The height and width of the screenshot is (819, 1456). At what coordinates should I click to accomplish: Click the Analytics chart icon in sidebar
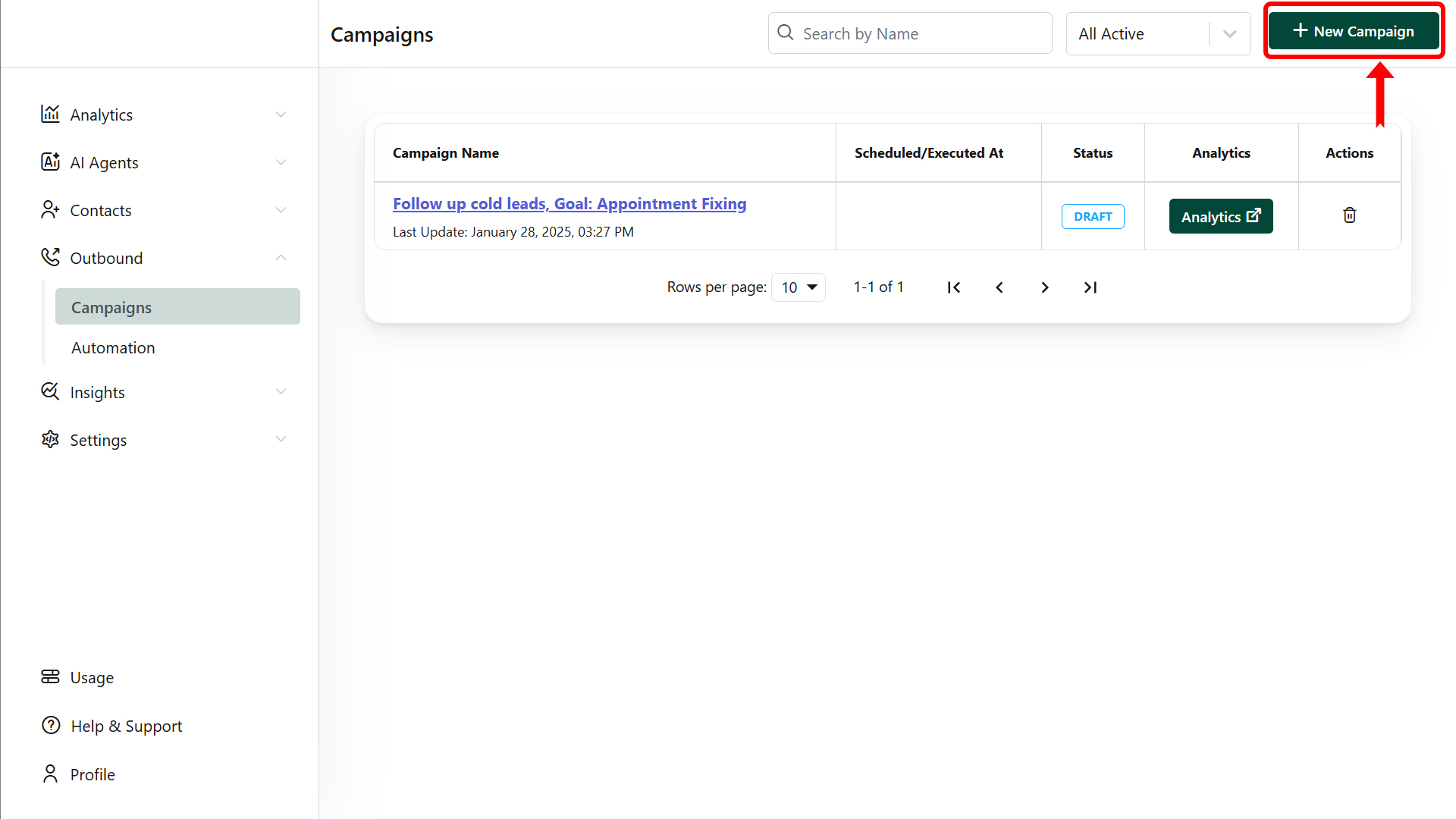(x=50, y=114)
